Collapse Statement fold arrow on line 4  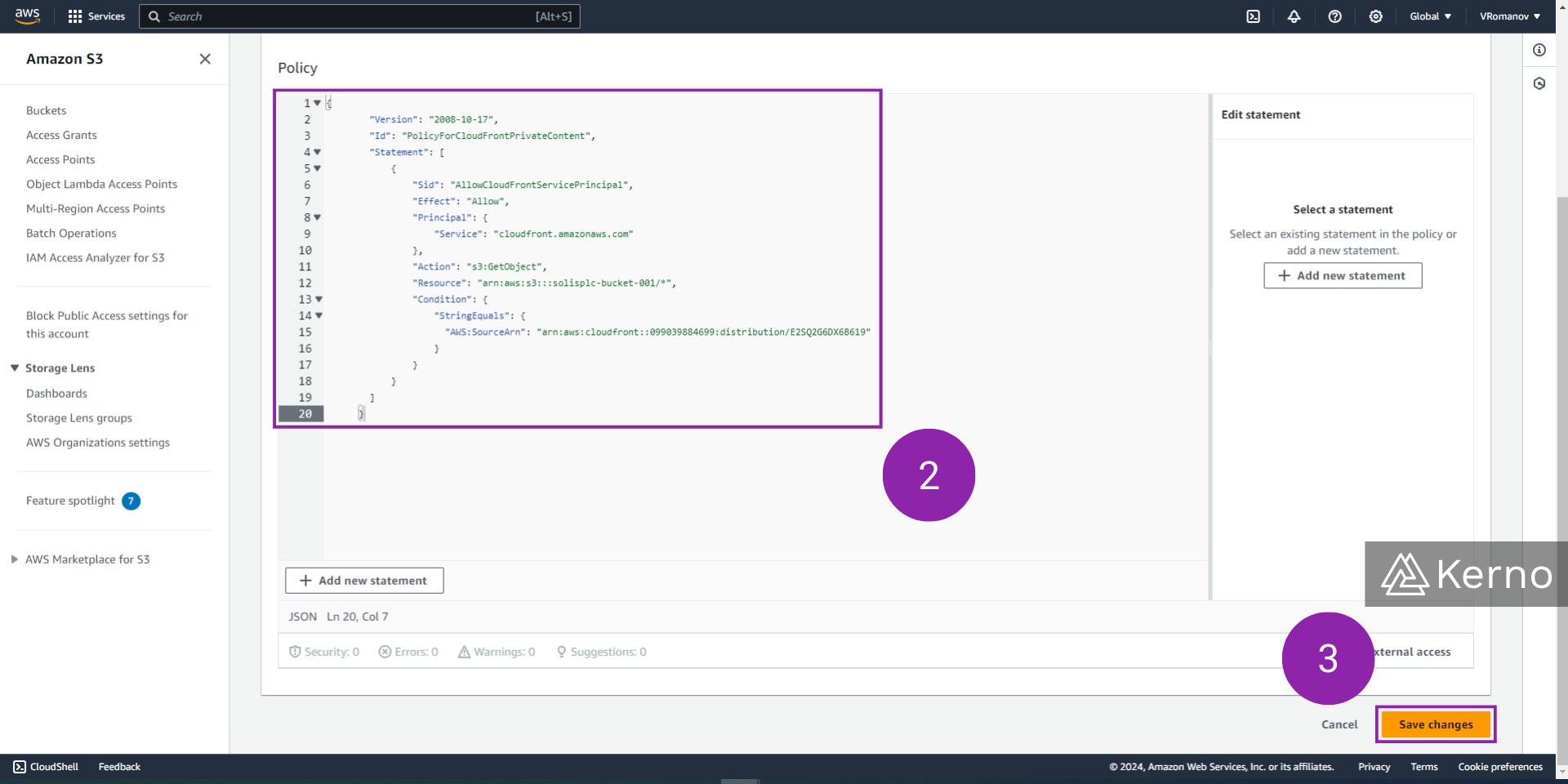tap(317, 152)
